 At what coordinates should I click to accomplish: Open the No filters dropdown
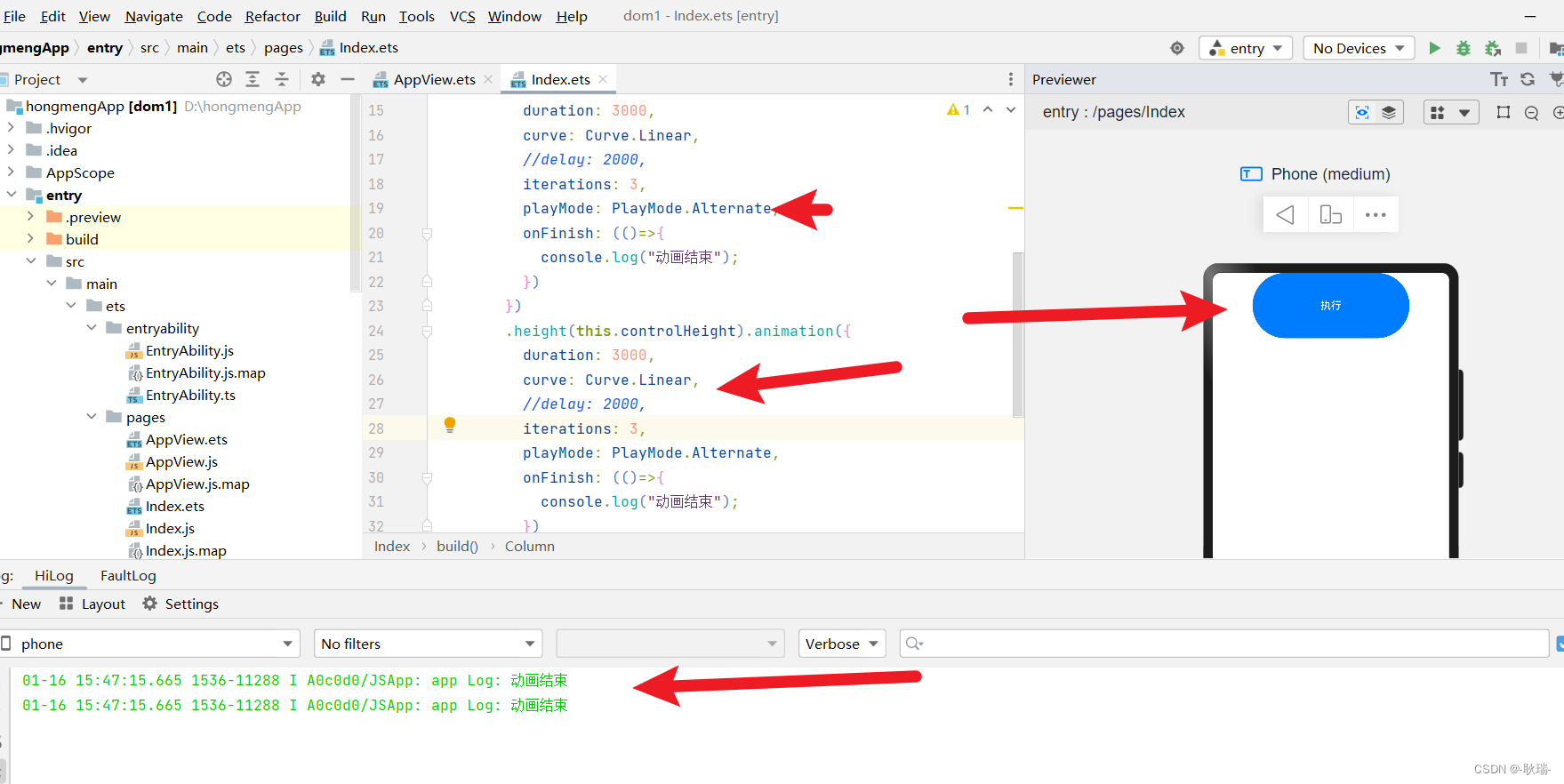[428, 644]
